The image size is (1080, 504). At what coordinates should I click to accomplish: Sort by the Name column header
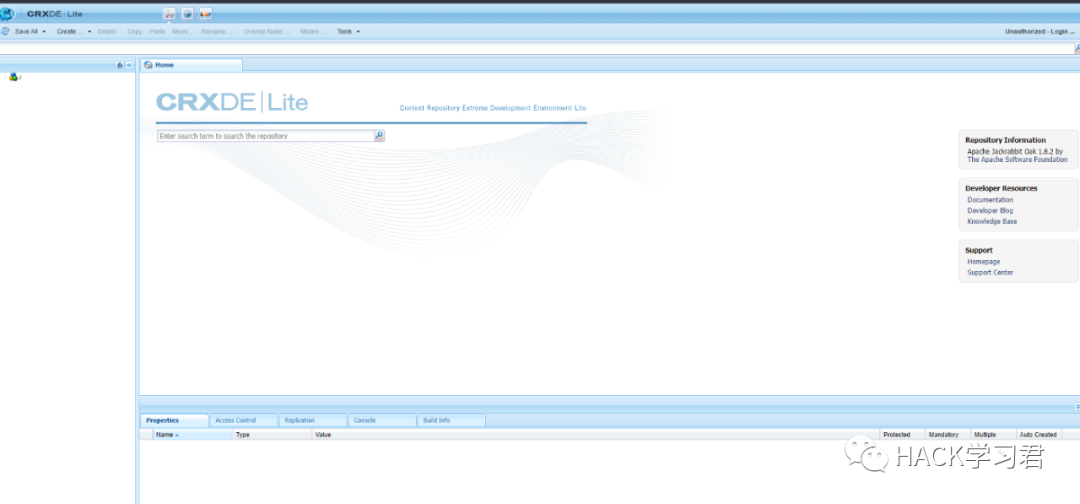pyautogui.click(x=193, y=435)
